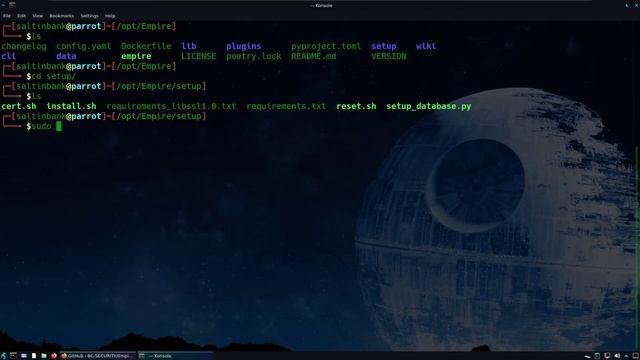The height and width of the screenshot is (360, 640).
Task: Switch to the GitHub BC-SECURITY browser window
Action: click(x=98, y=356)
